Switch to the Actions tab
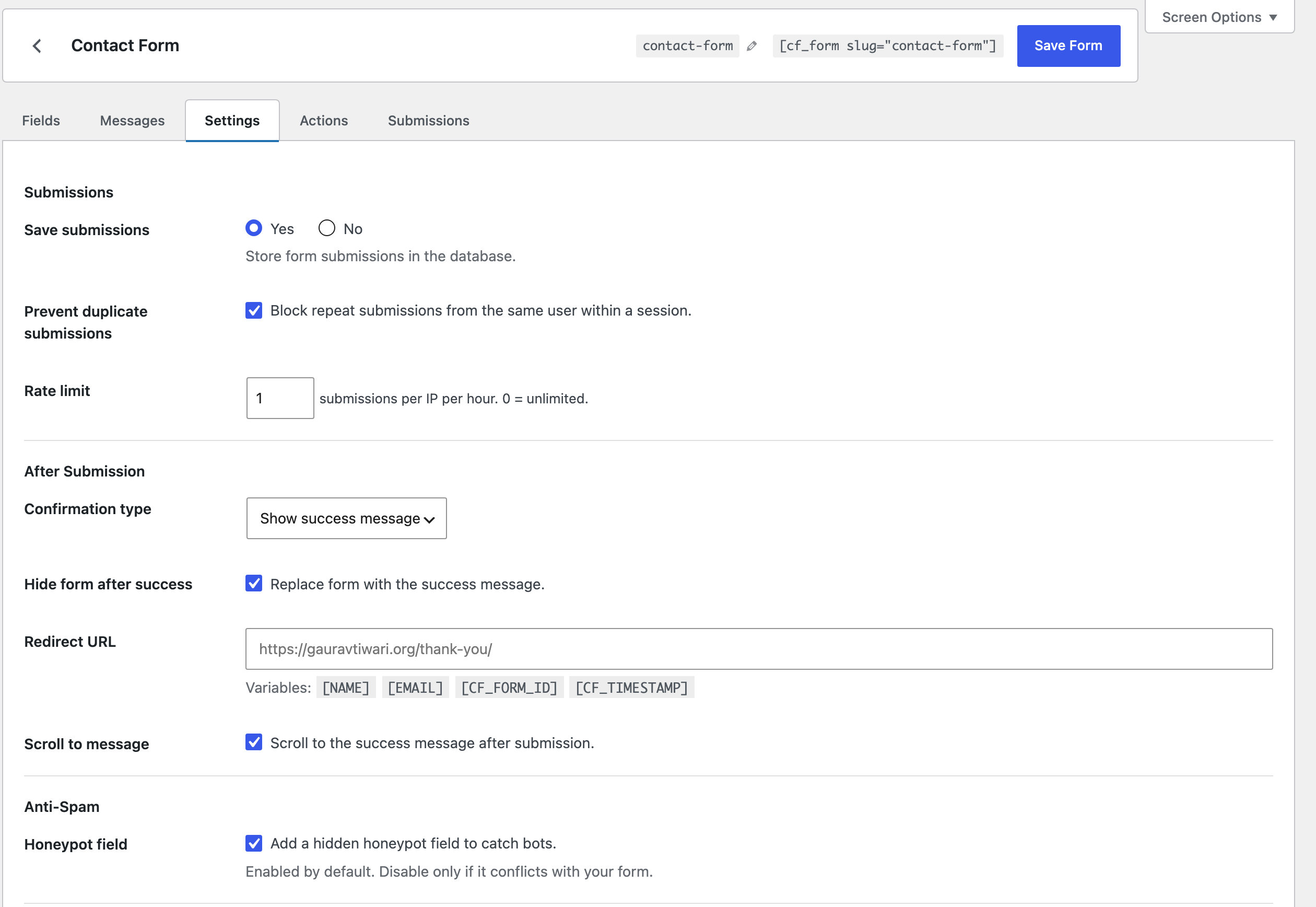 324,120
